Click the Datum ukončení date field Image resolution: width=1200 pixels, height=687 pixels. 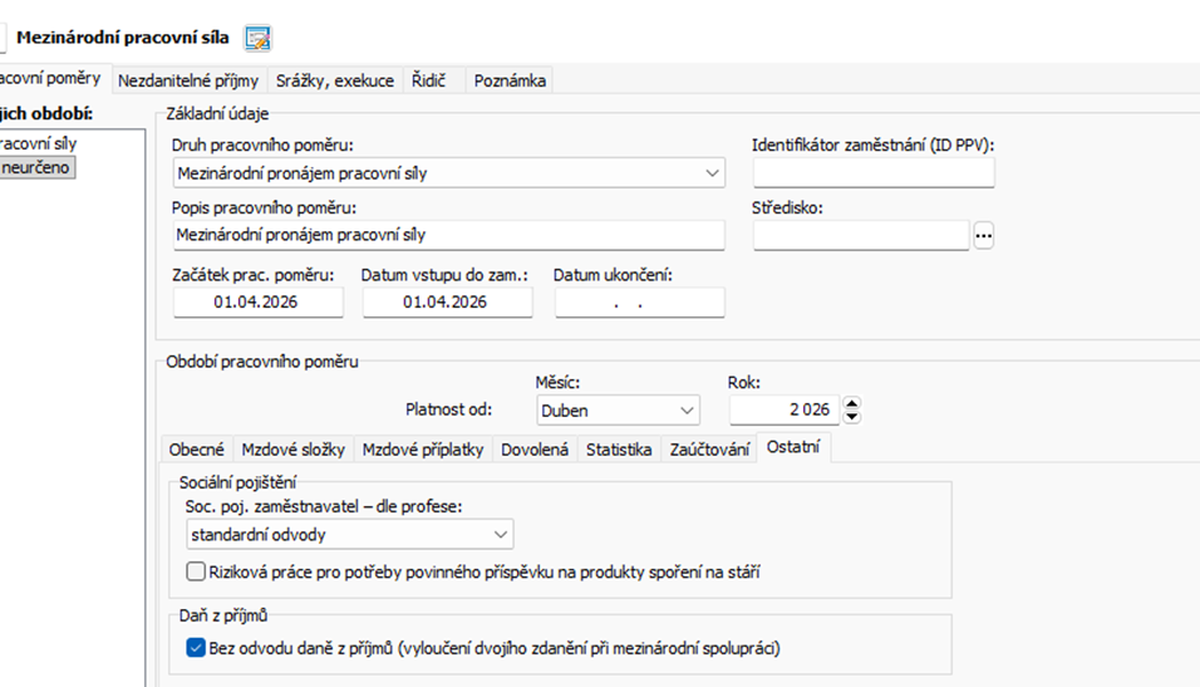[x=639, y=302]
